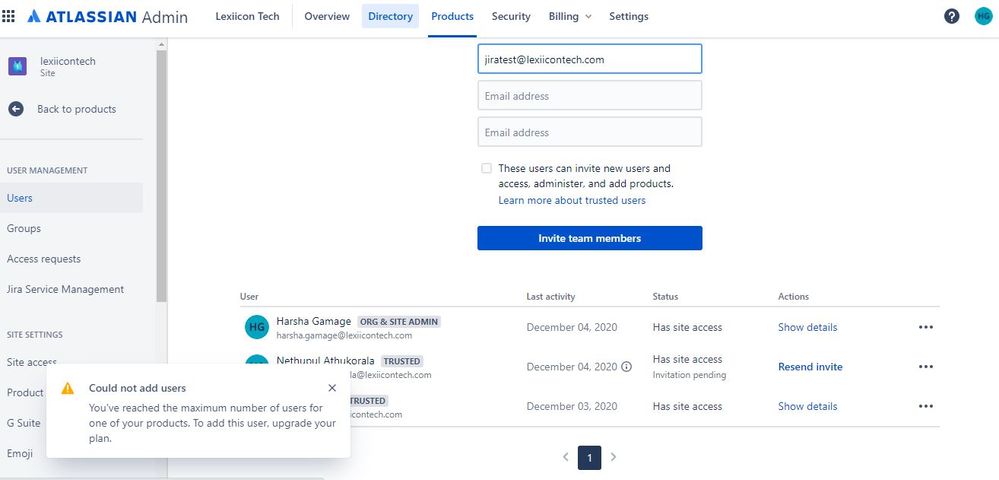
Task: Click the Nethupul Athukorala user name
Action: pos(326,361)
